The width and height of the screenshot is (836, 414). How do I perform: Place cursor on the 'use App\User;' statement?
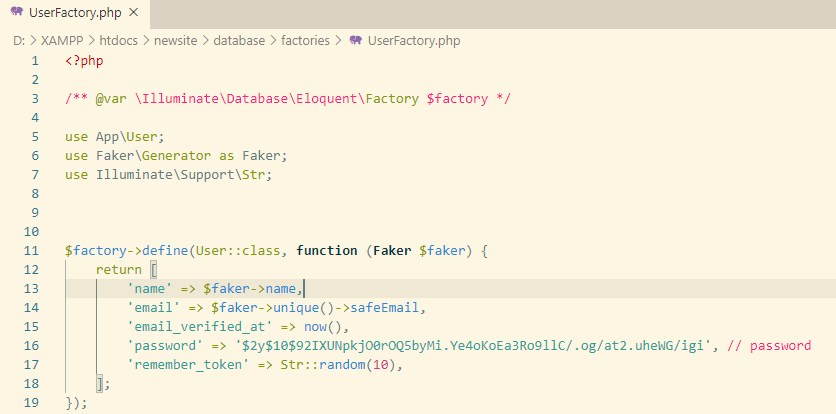point(114,136)
